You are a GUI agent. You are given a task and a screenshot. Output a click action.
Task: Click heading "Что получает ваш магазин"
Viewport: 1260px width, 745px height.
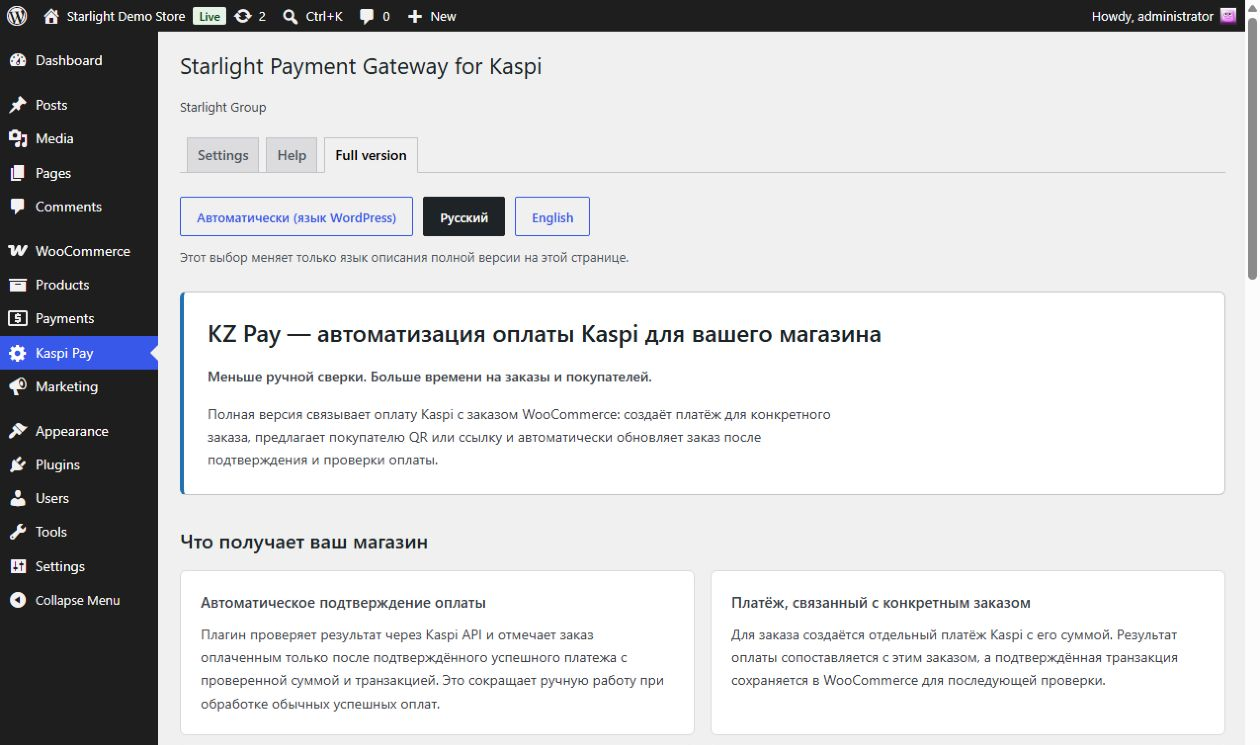pyautogui.click(x=304, y=542)
